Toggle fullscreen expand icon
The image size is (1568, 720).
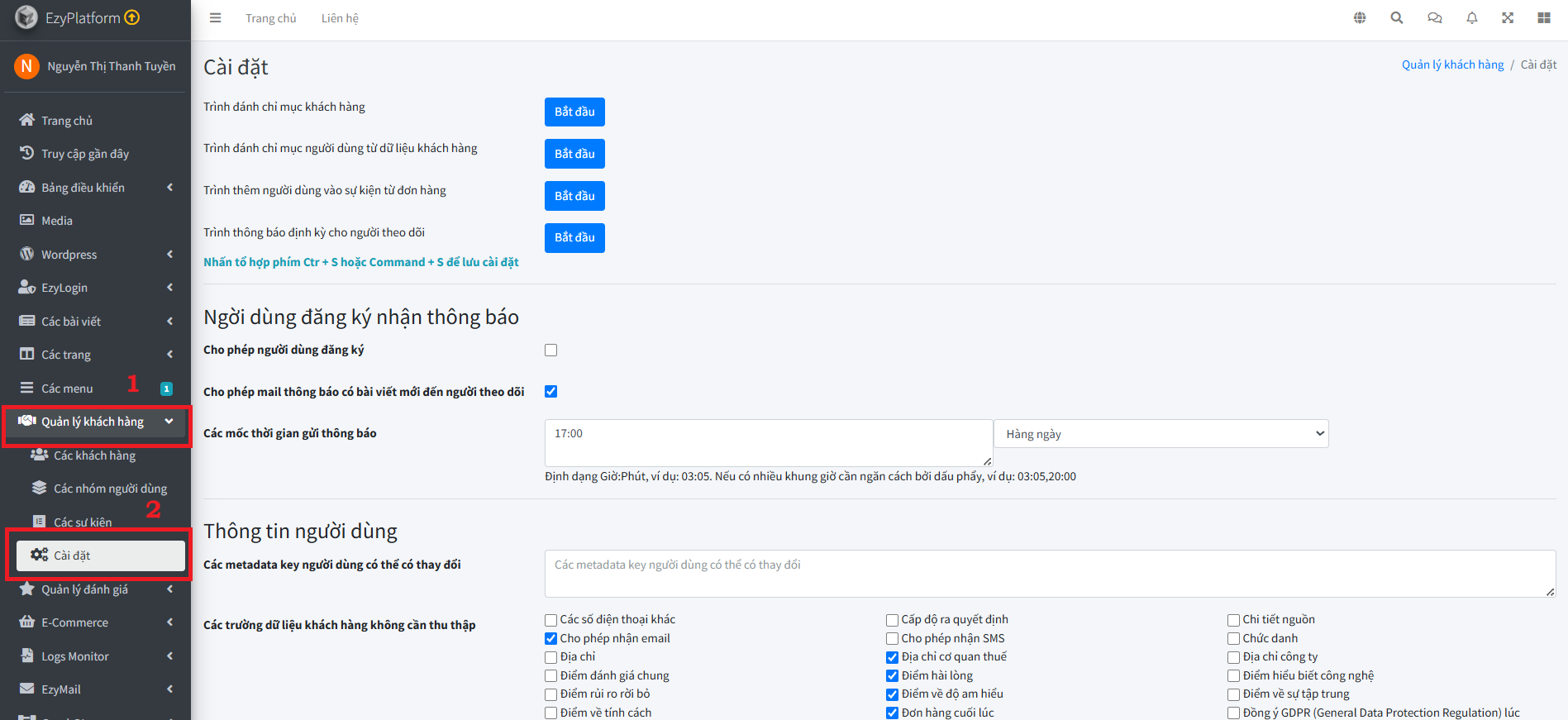[x=1508, y=18]
